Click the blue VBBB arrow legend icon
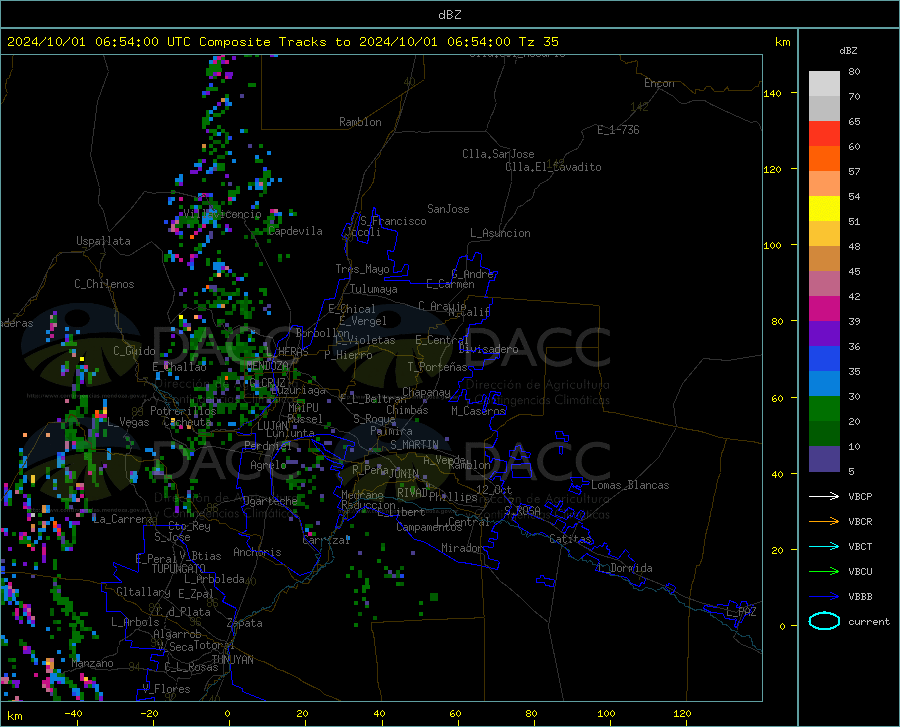This screenshot has height=727, width=900. pyautogui.click(x=824, y=597)
